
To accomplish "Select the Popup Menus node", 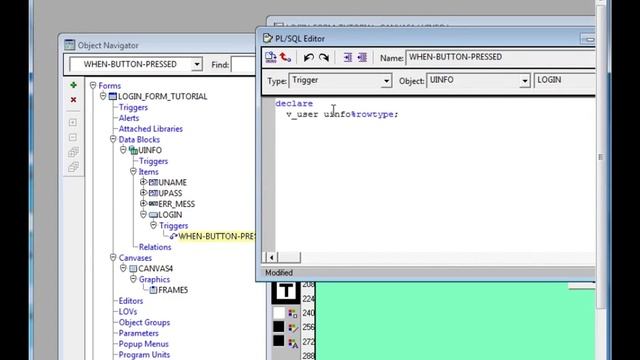I will [x=143, y=344].
